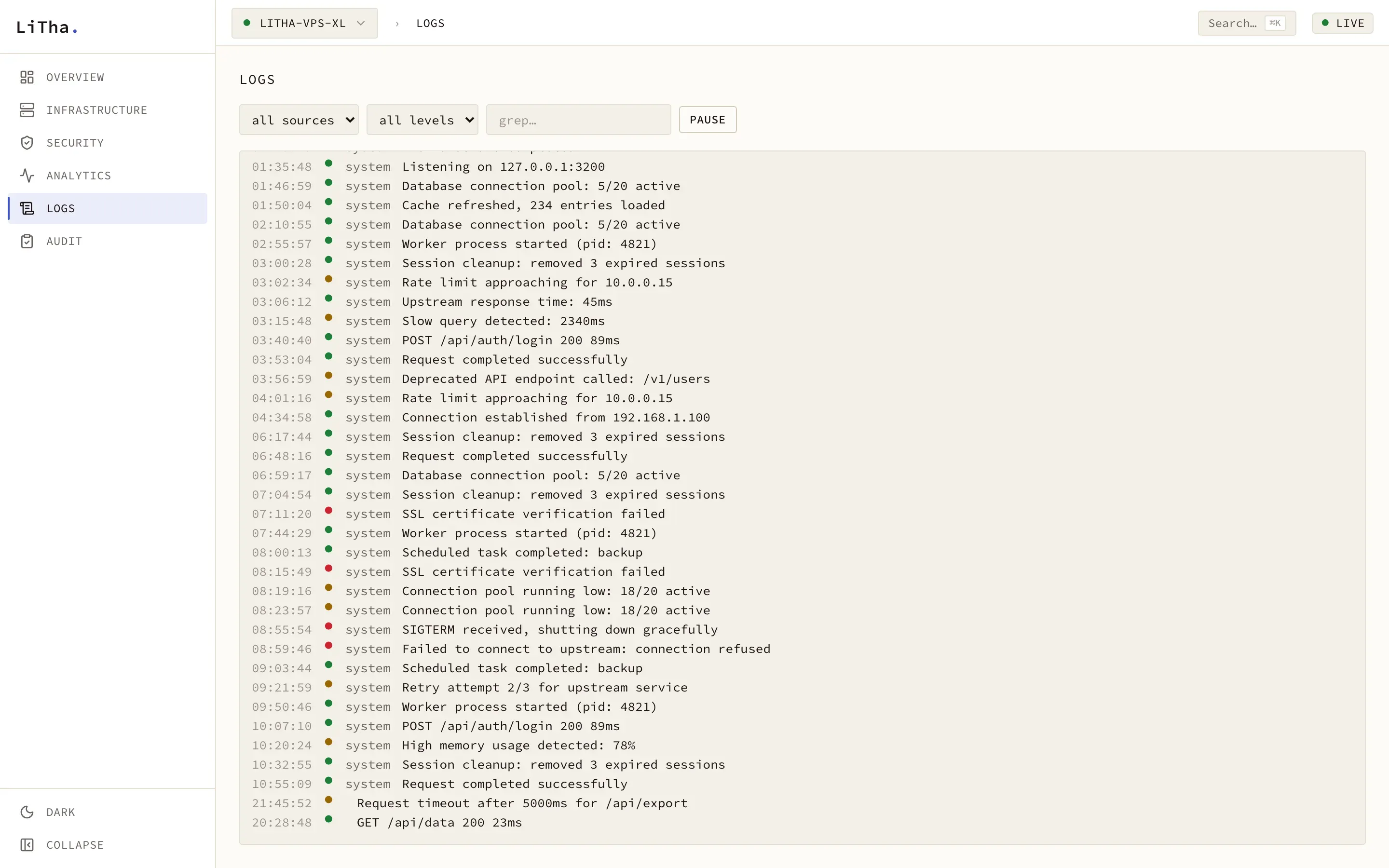Click LOGS breadcrumb link

[431, 24]
